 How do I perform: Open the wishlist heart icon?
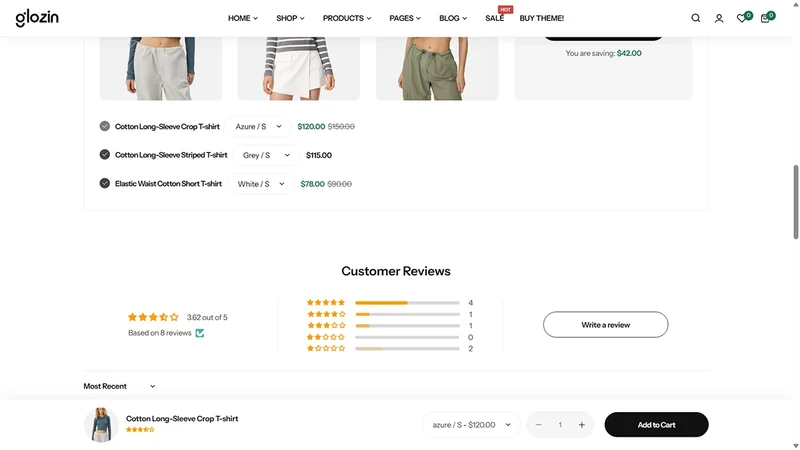[742, 18]
